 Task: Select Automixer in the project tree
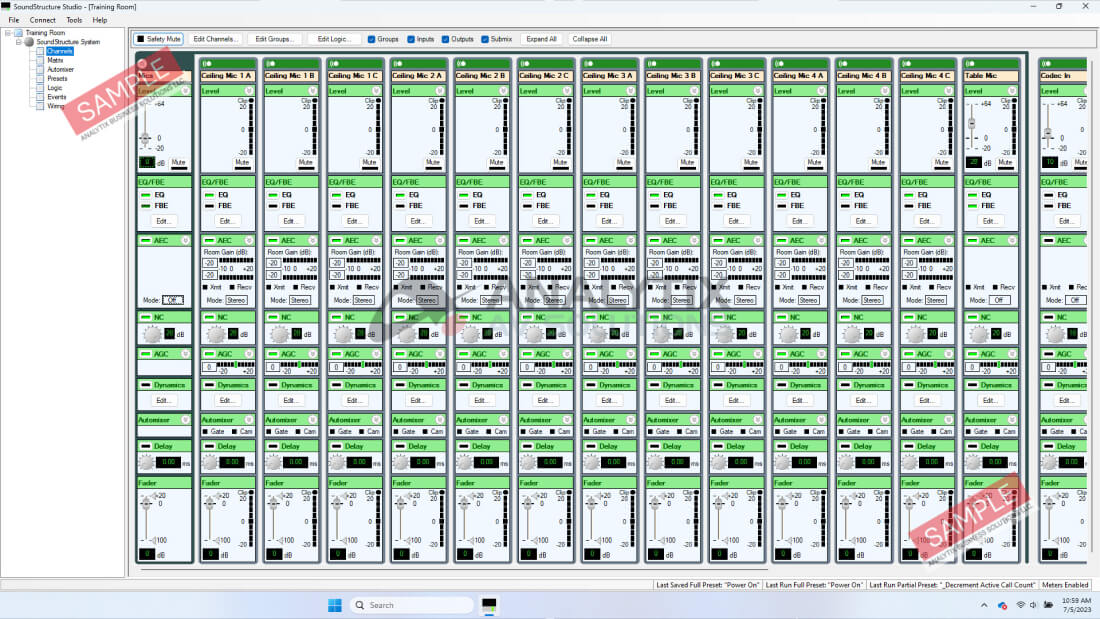(60, 69)
